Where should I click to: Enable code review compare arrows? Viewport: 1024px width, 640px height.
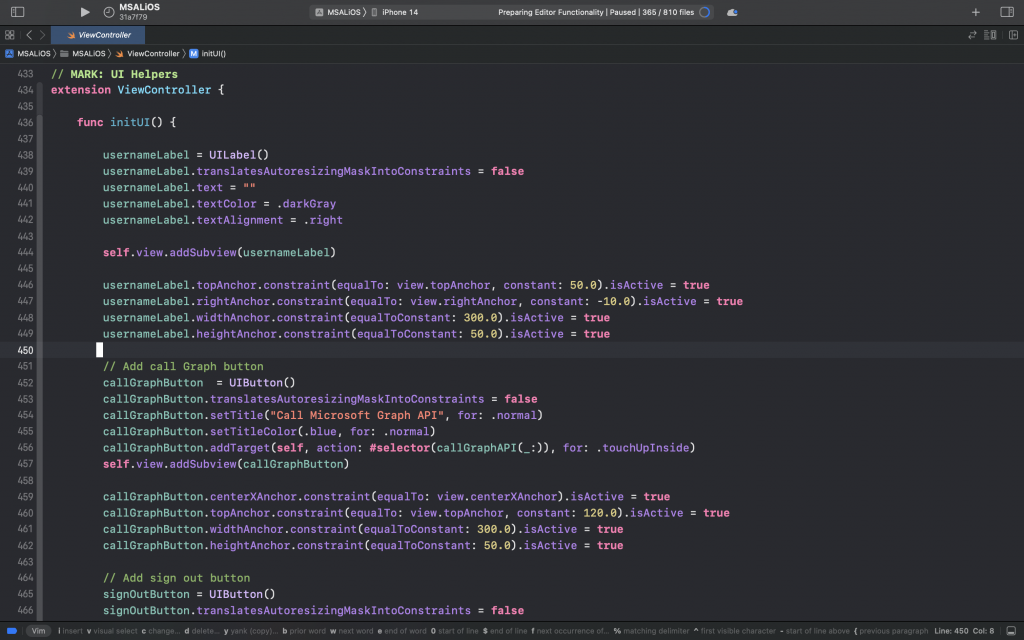click(x=972, y=35)
